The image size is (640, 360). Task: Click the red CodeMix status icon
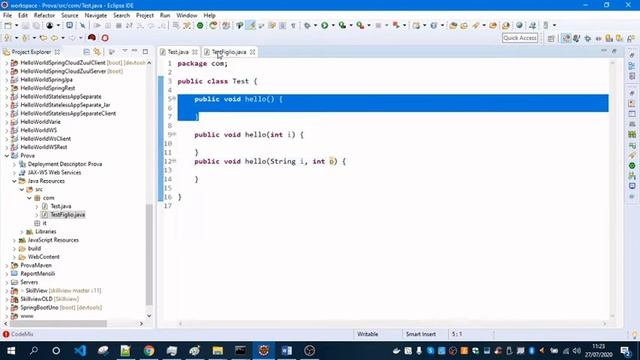pyautogui.click(x=6, y=334)
